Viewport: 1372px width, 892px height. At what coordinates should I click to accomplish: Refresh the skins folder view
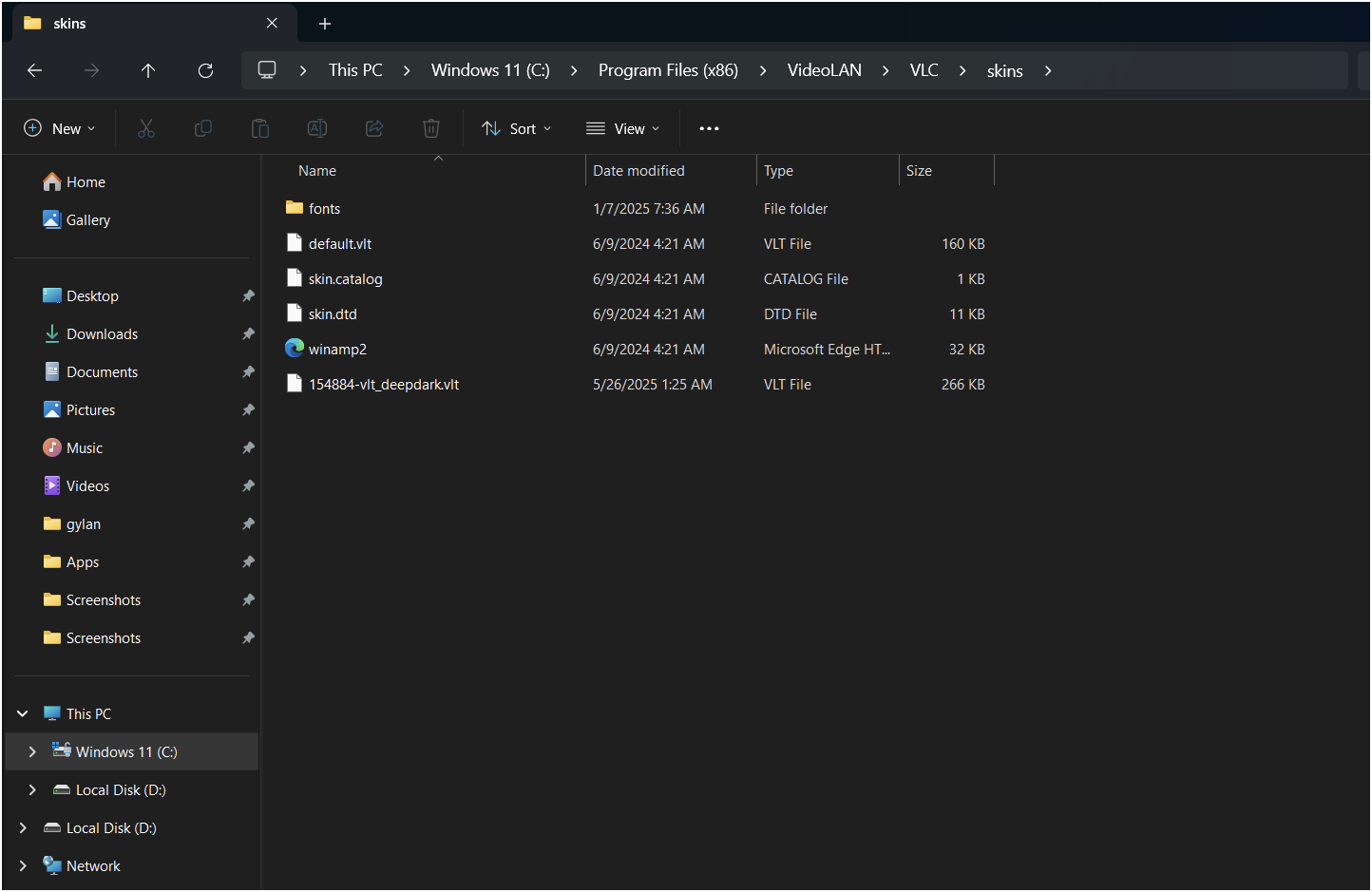coord(205,70)
